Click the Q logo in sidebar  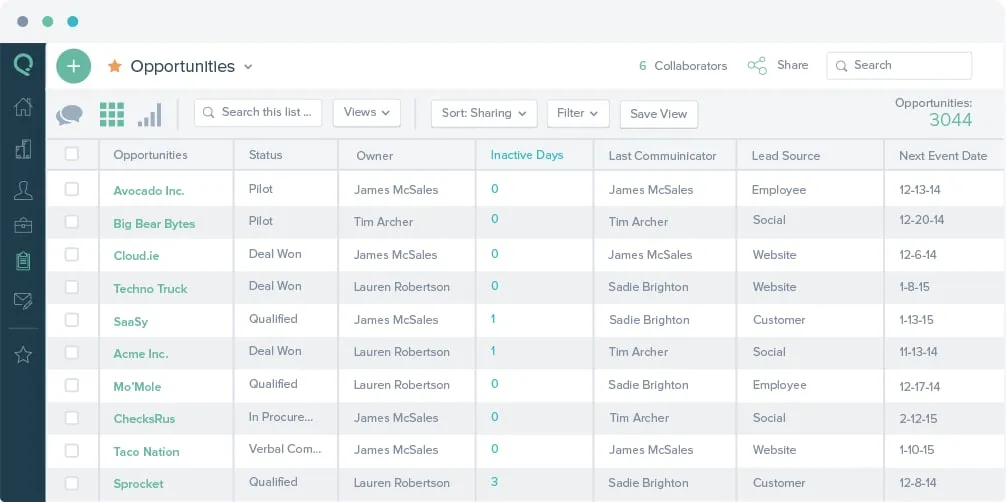coord(23,64)
